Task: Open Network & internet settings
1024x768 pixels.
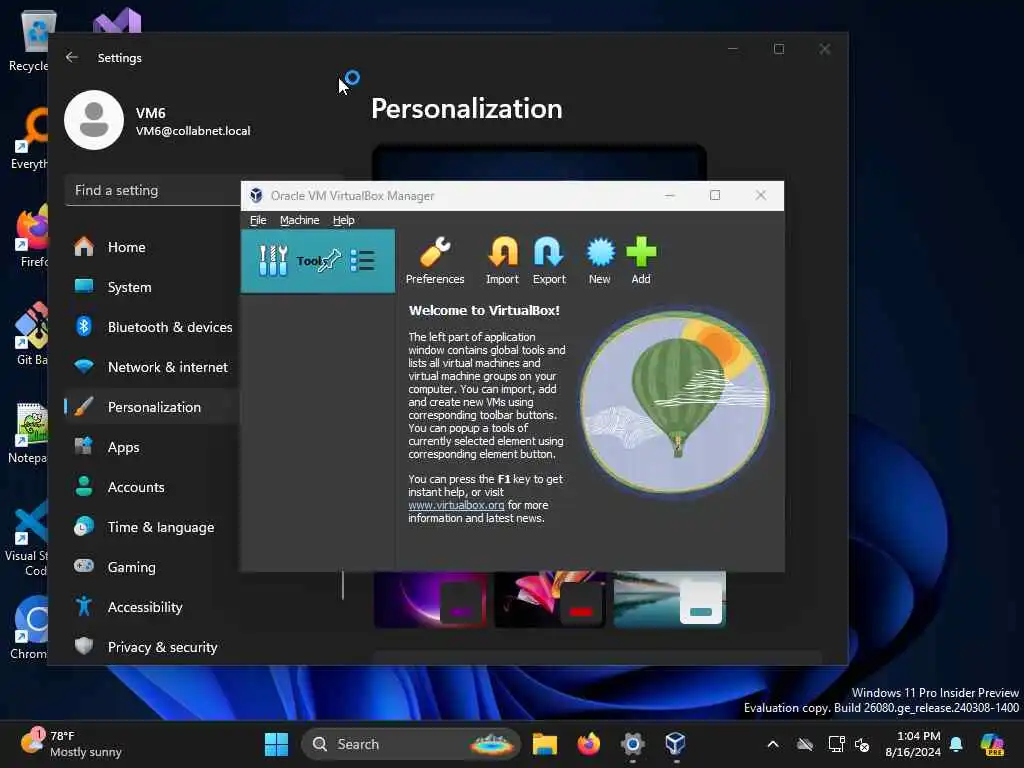Action: [152, 367]
